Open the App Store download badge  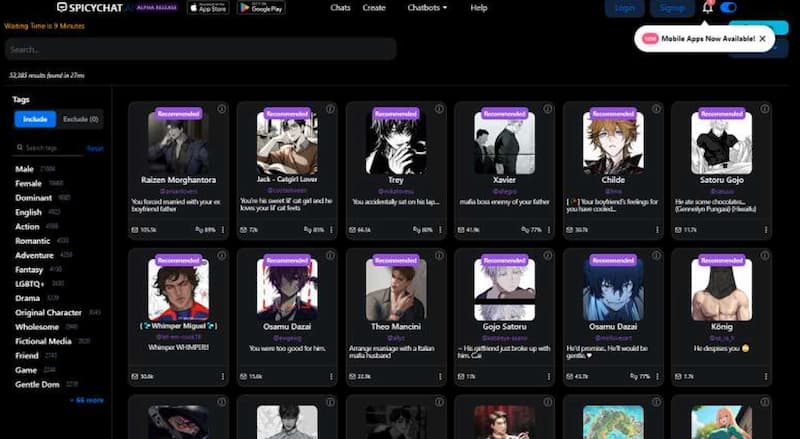(x=208, y=8)
